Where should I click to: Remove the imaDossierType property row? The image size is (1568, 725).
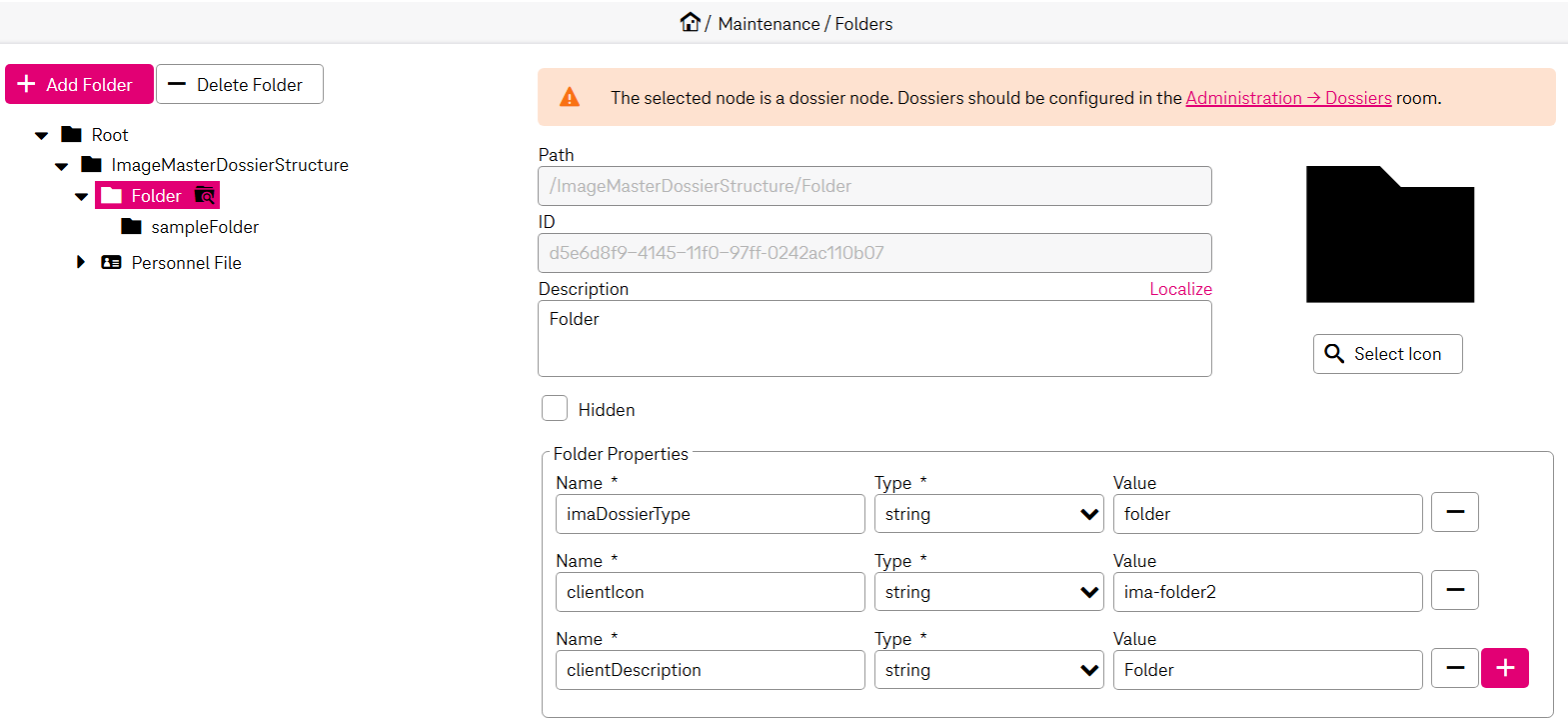1454,513
